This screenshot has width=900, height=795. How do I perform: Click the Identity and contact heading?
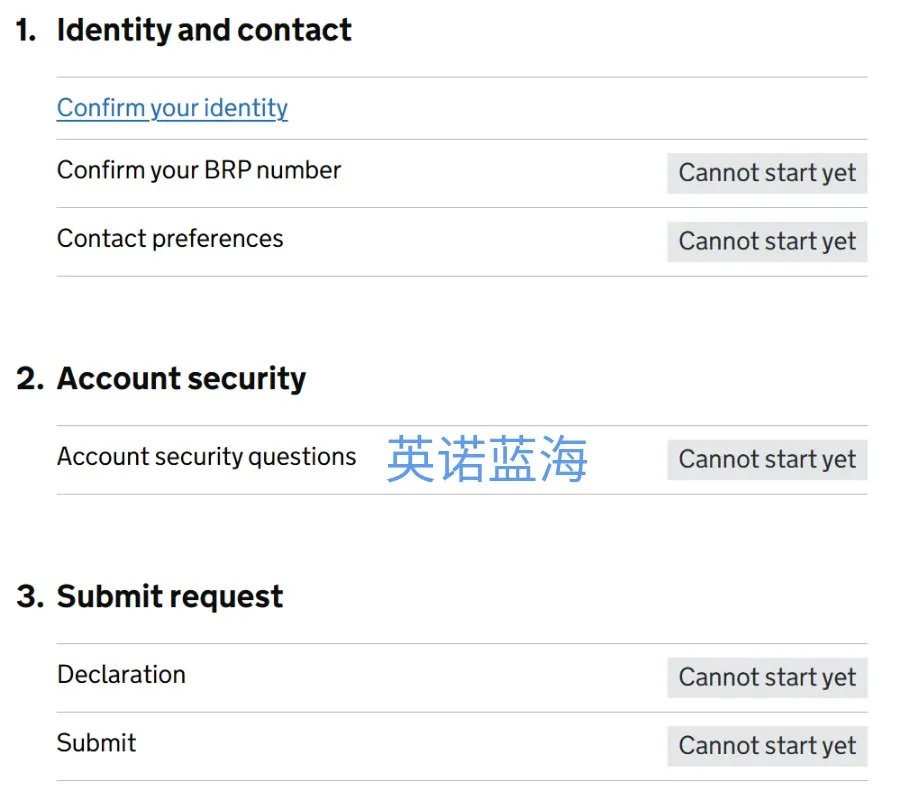(x=204, y=31)
